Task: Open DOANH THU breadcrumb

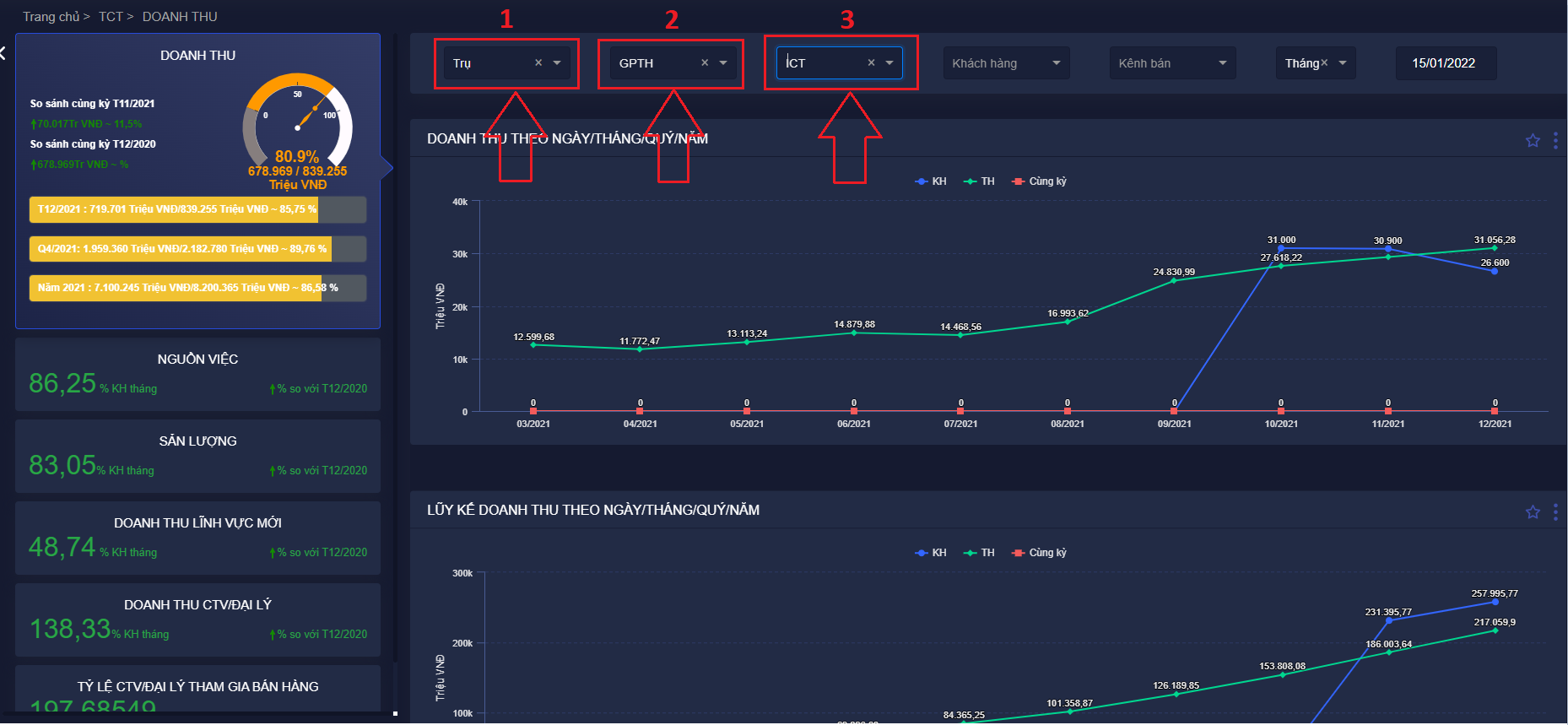Action: 180,17
